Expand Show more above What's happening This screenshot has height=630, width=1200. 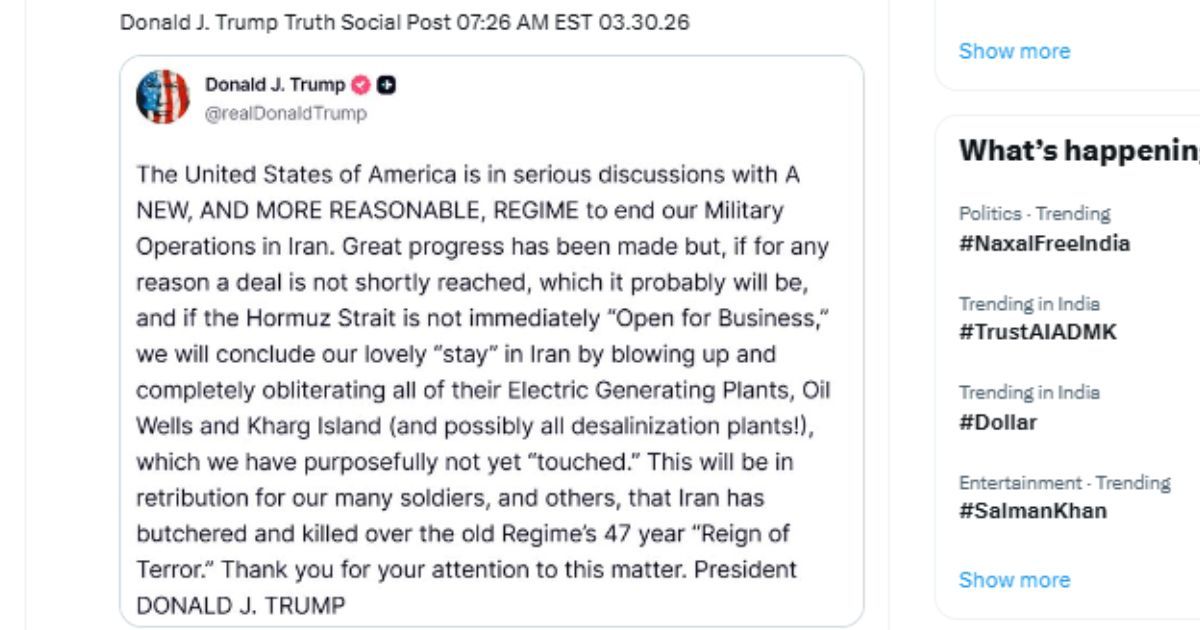pos(1014,51)
